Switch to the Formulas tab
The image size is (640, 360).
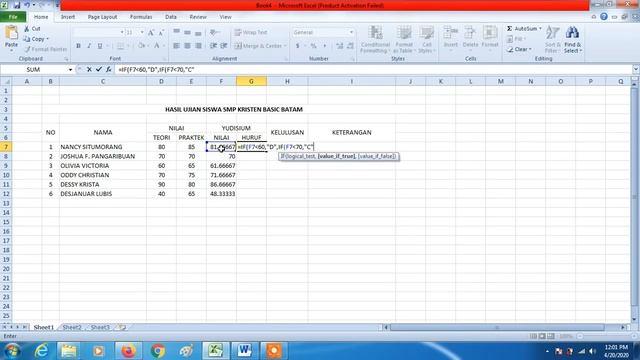(141, 17)
